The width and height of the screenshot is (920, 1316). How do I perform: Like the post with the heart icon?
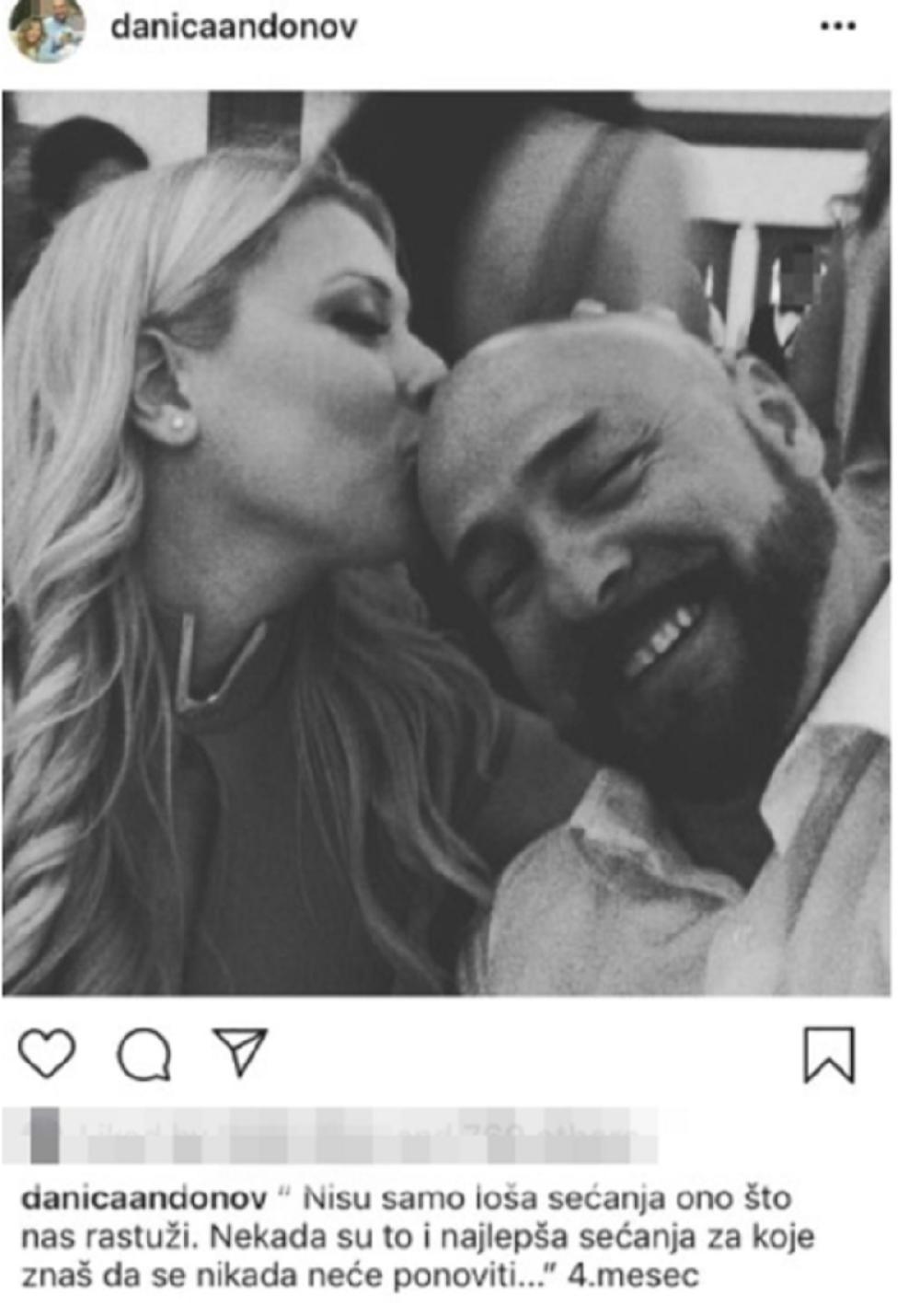tap(47, 1054)
